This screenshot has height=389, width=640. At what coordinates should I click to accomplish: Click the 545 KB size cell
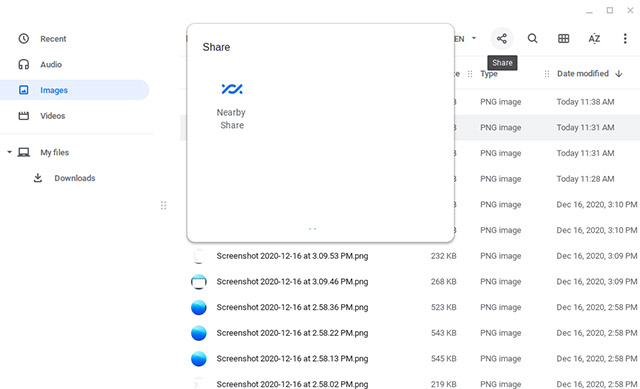[x=443, y=359]
